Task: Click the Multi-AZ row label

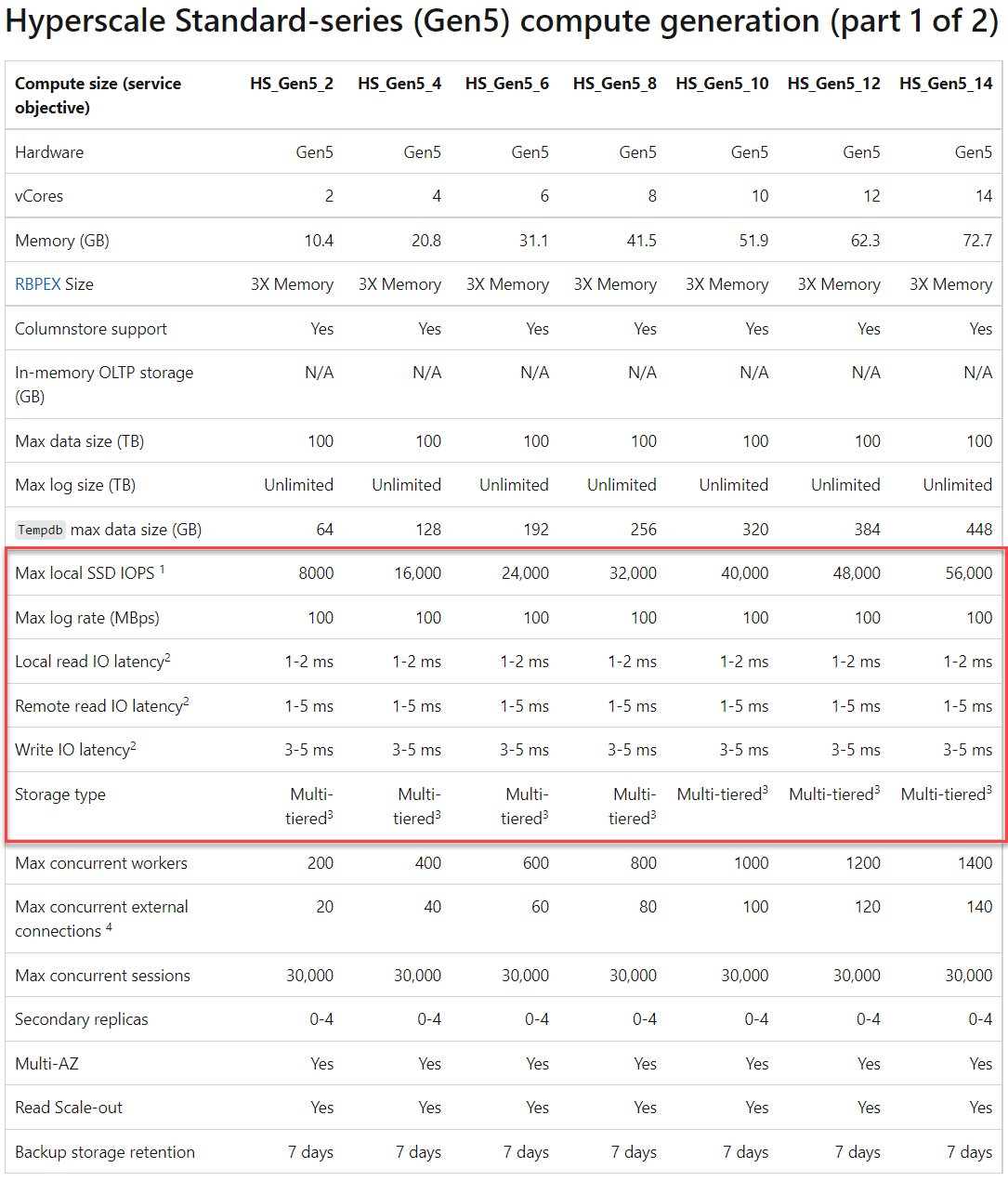Action: click(x=47, y=1064)
